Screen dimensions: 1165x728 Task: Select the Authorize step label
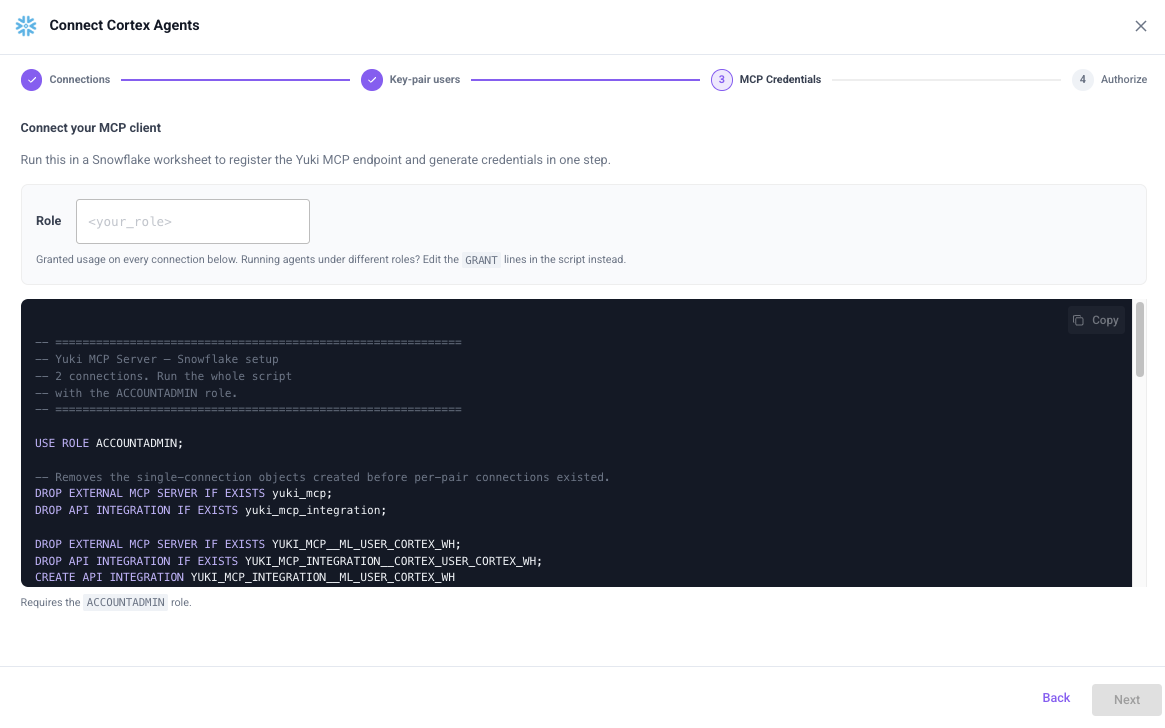pos(1123,79)
